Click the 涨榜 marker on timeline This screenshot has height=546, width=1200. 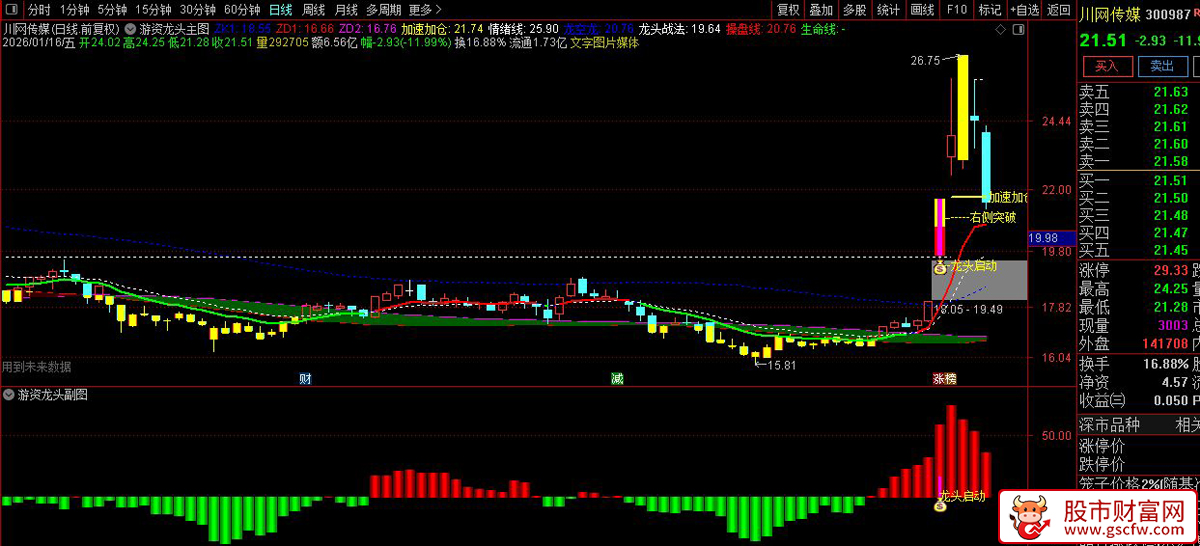click(x=944, y=379)
